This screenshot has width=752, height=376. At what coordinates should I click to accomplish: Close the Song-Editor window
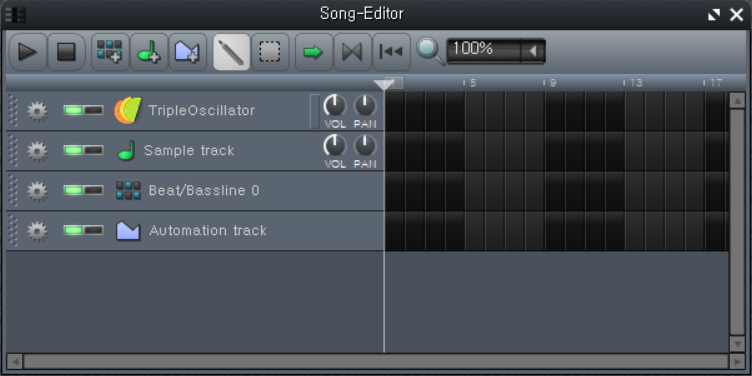[x=737, y=15]
